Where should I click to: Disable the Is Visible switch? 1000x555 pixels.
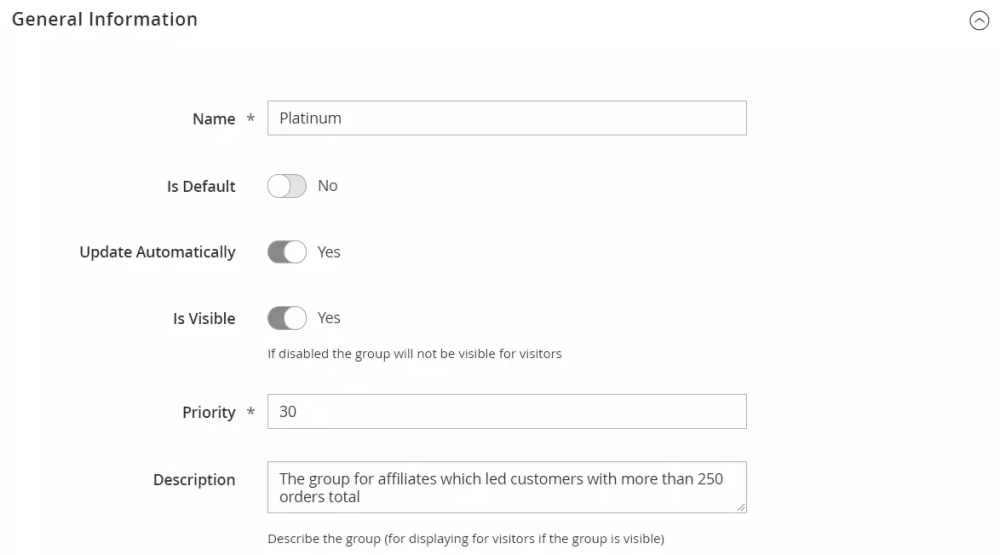pyautogui.click(x=286, y=318)
